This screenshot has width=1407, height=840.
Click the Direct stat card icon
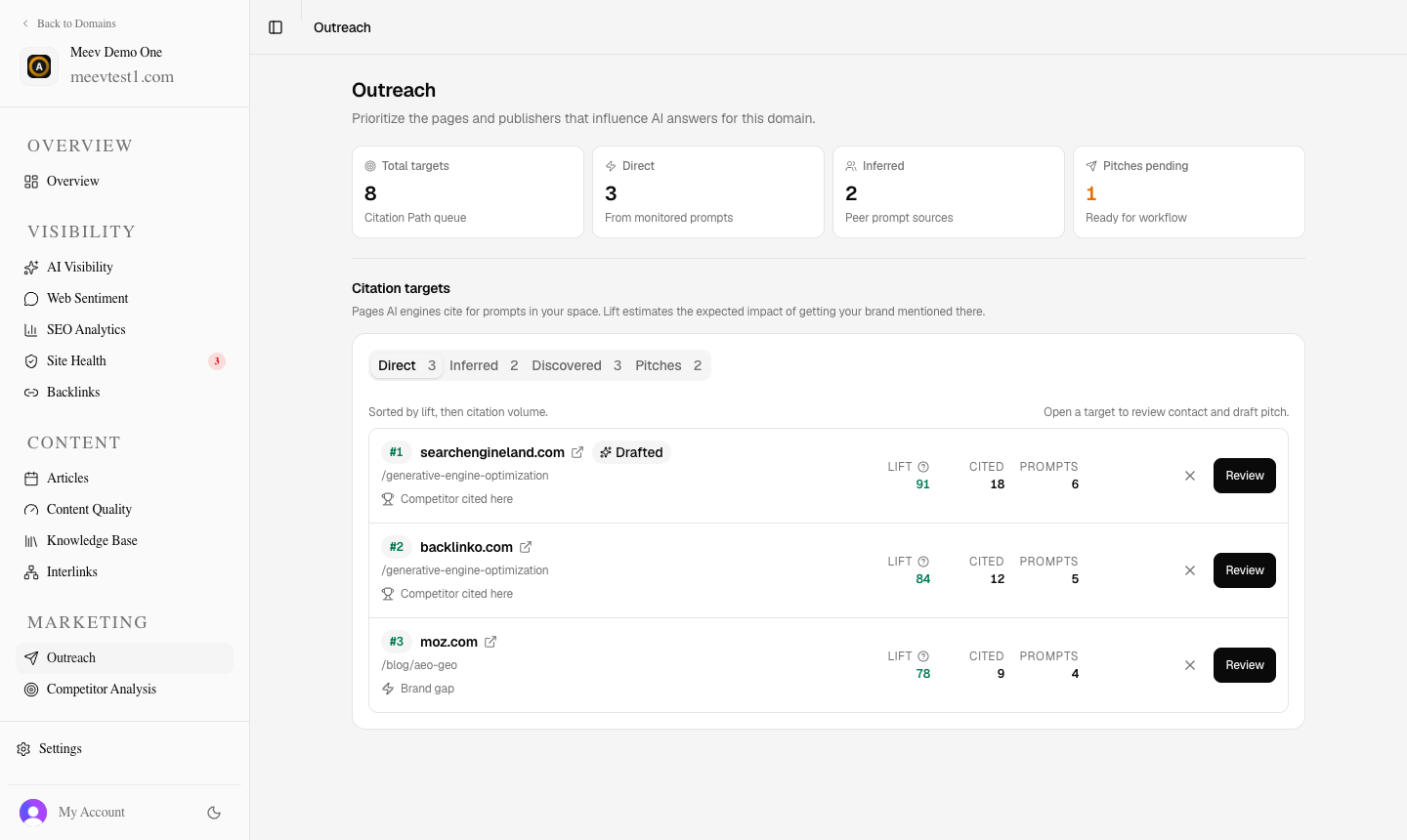click(x=611, y=166)
